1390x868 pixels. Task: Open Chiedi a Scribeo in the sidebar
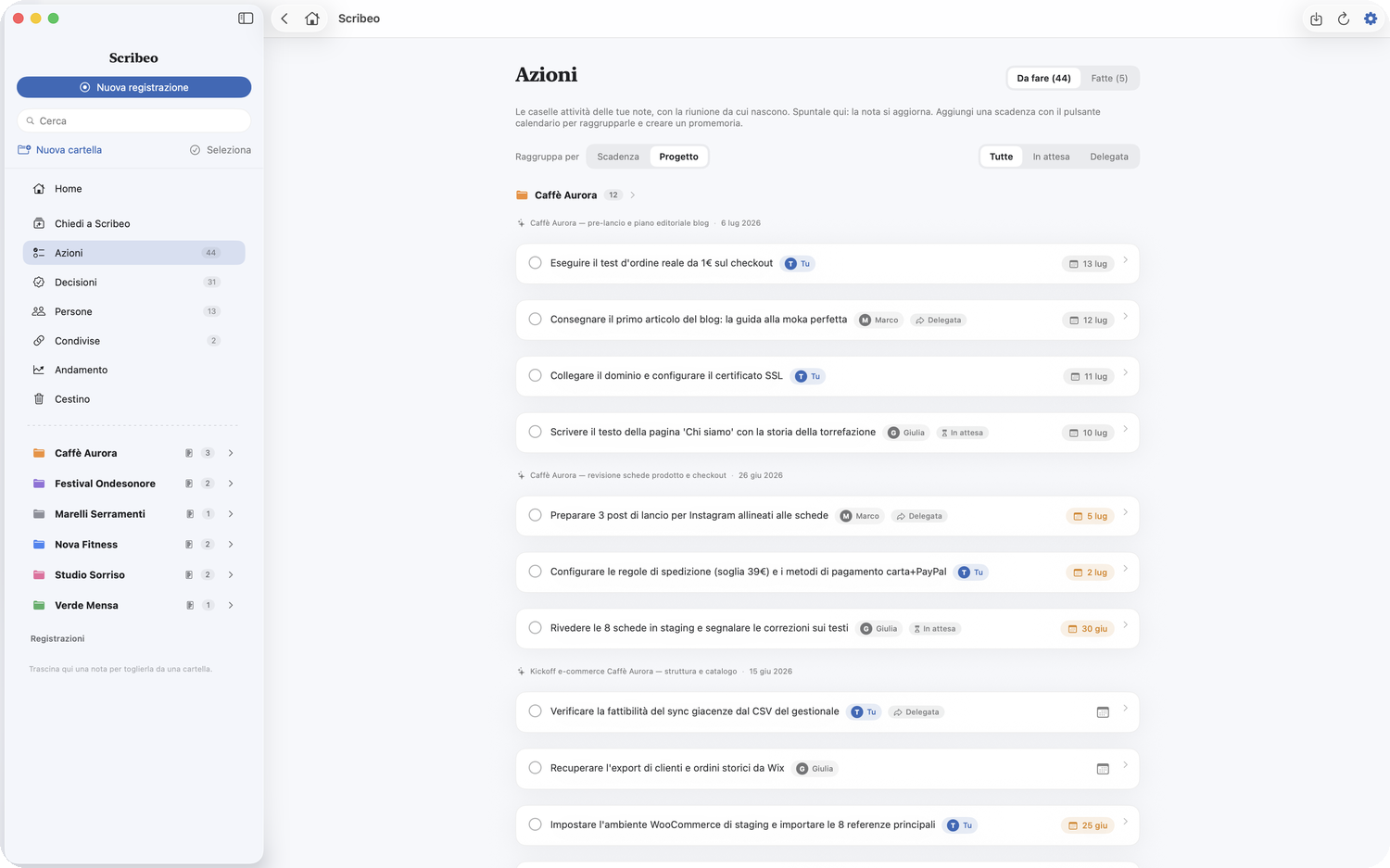pos(134,223)
